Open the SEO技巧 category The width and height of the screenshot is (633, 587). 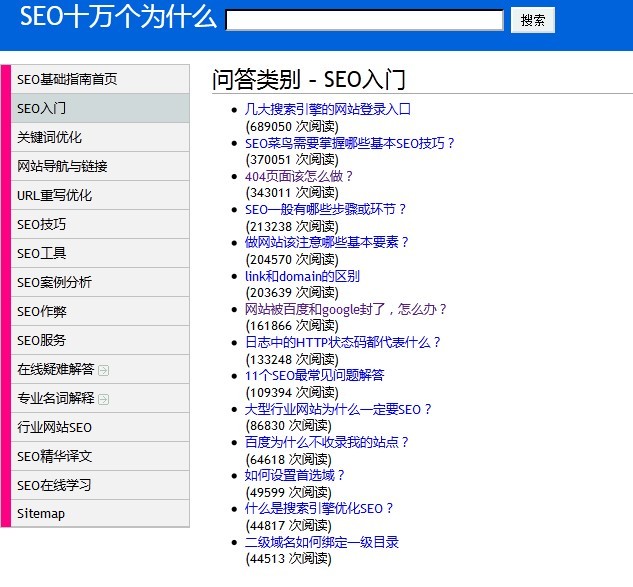click(x=100, y=224)
